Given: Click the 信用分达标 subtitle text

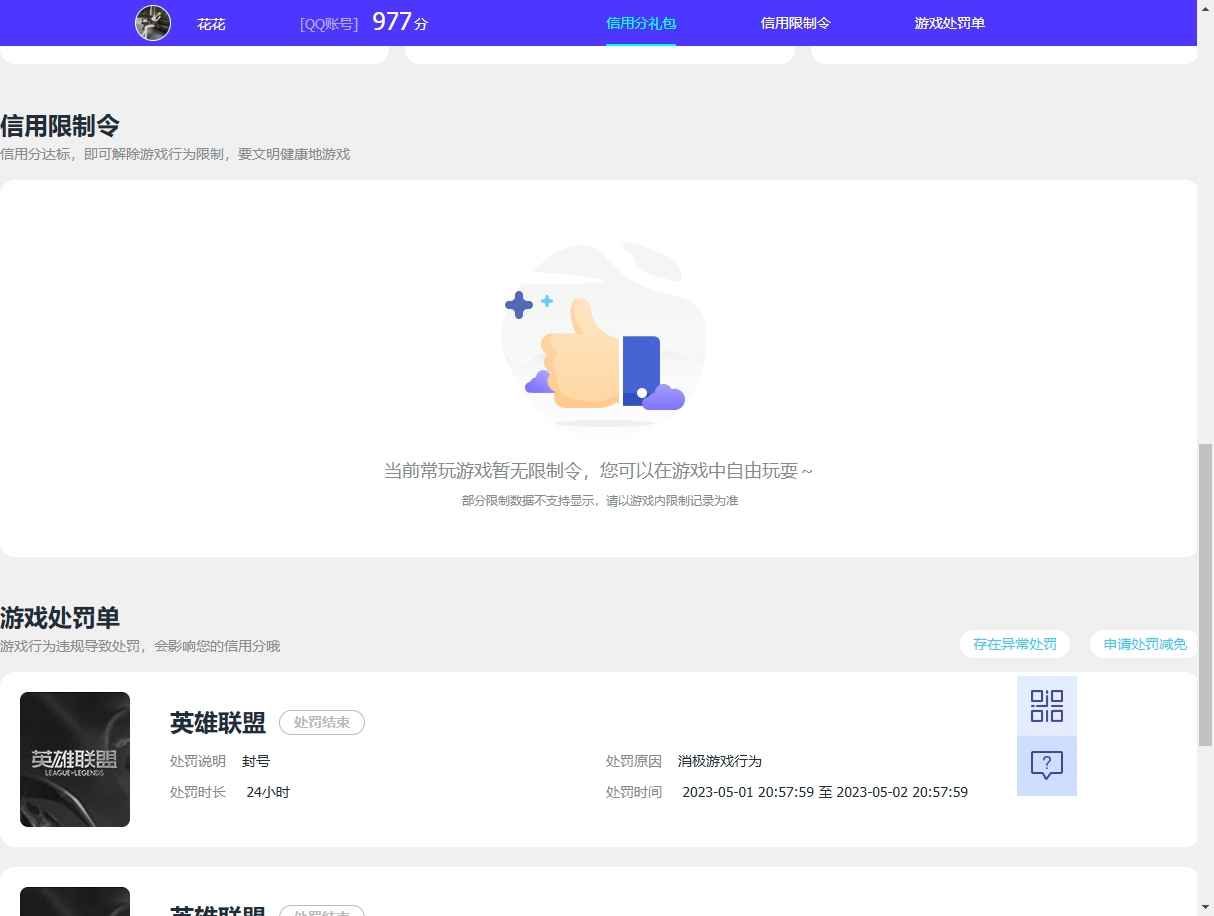Looking at the screenshot, I should click(175, 154).
